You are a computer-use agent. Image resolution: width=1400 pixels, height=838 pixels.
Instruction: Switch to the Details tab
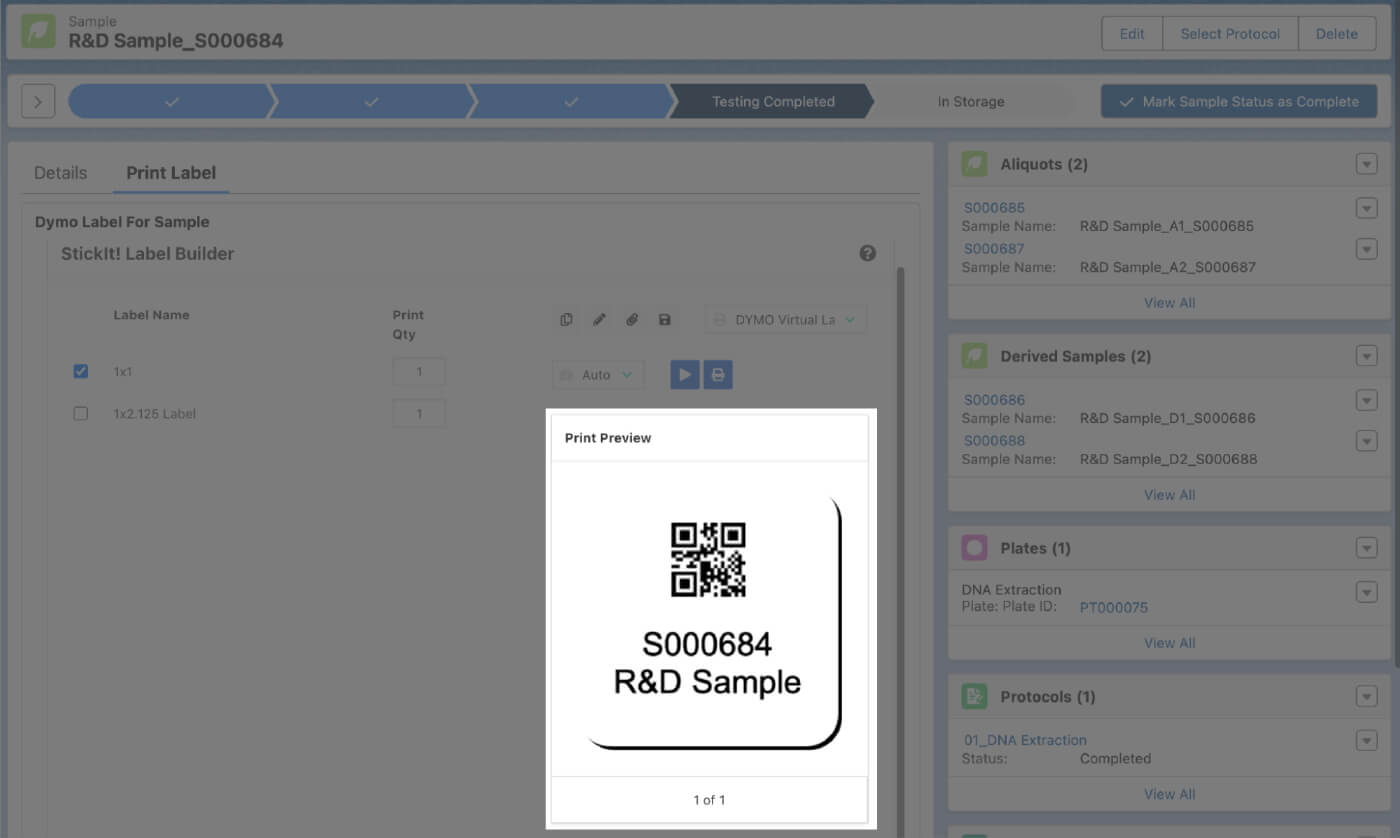pos(61,173)
